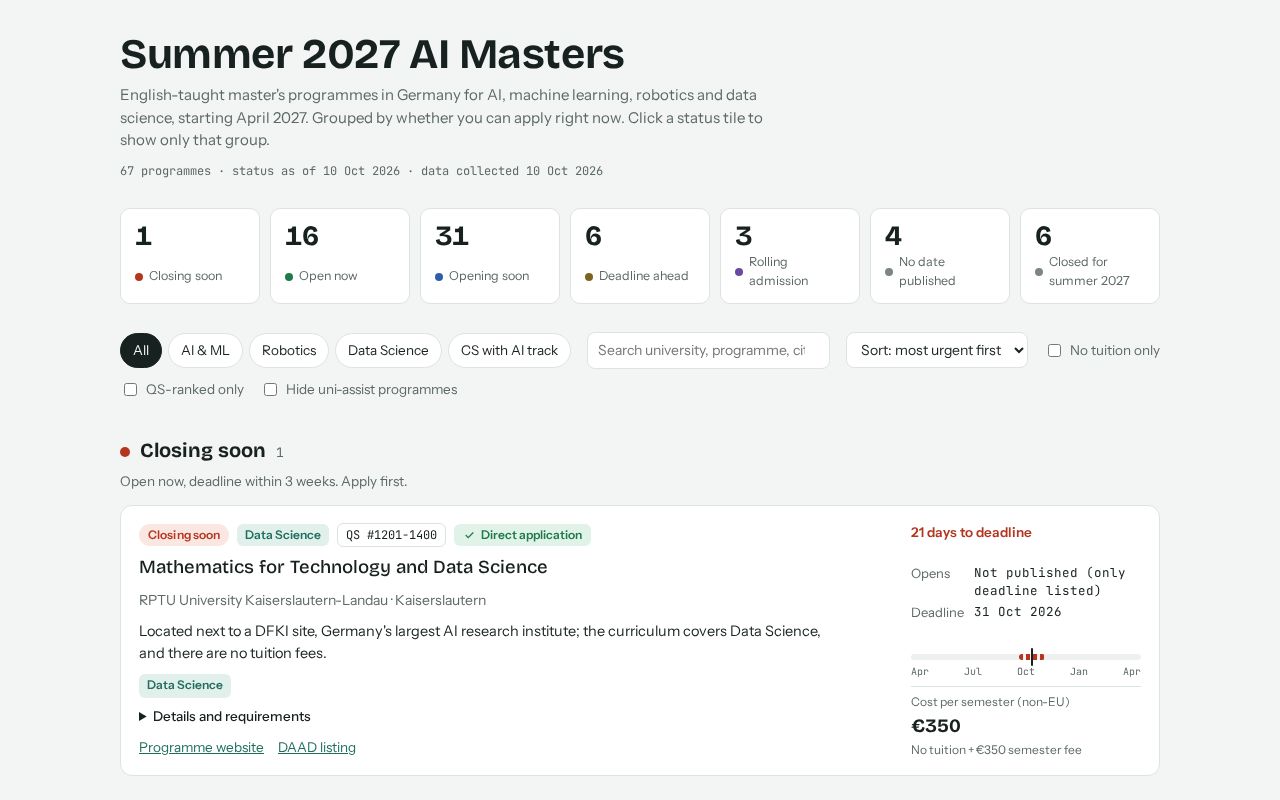Select the All category filter

141,350
